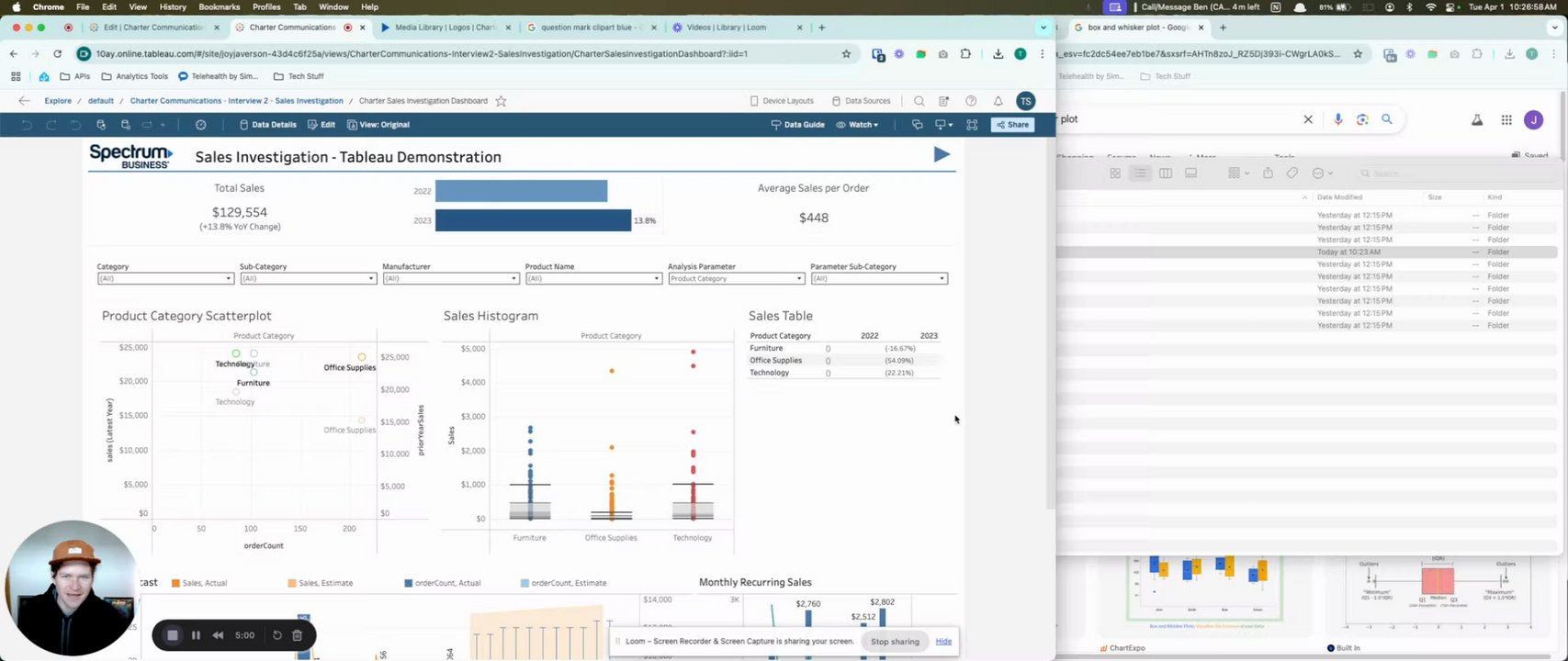Click the blue play arrow on dashboard
The image size is (1568, 661).
942,154
